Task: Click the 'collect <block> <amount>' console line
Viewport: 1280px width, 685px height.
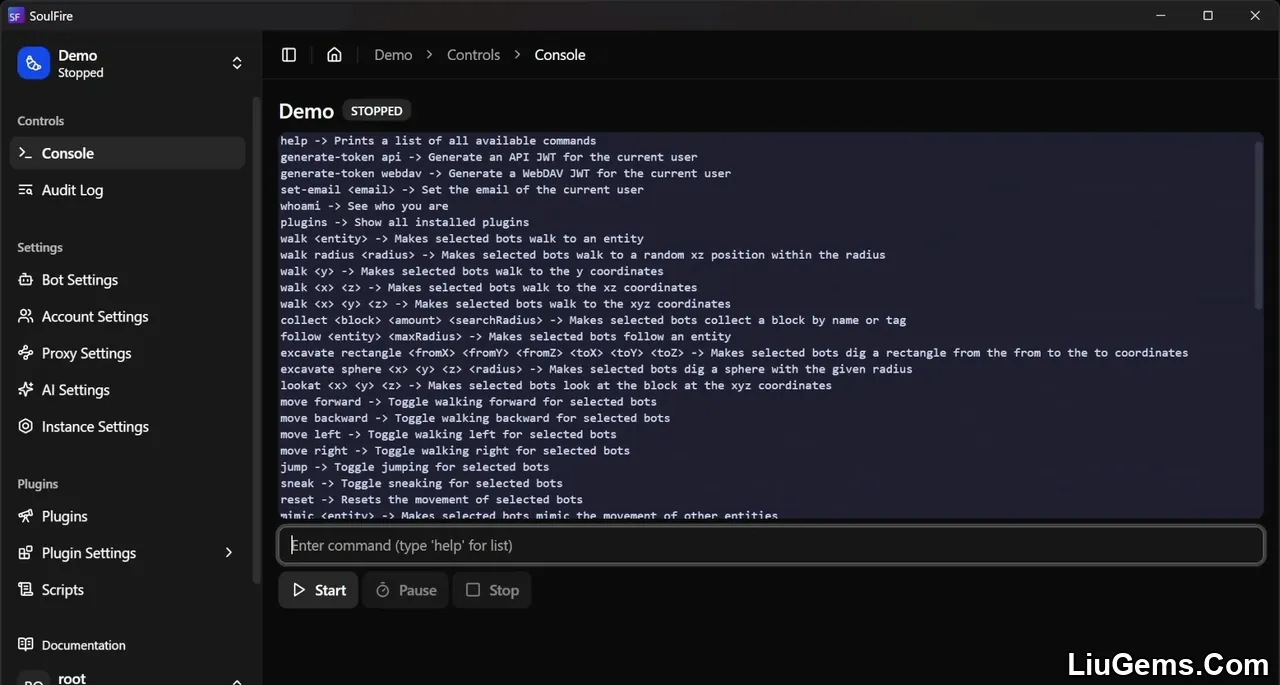Action: point(593,320)
